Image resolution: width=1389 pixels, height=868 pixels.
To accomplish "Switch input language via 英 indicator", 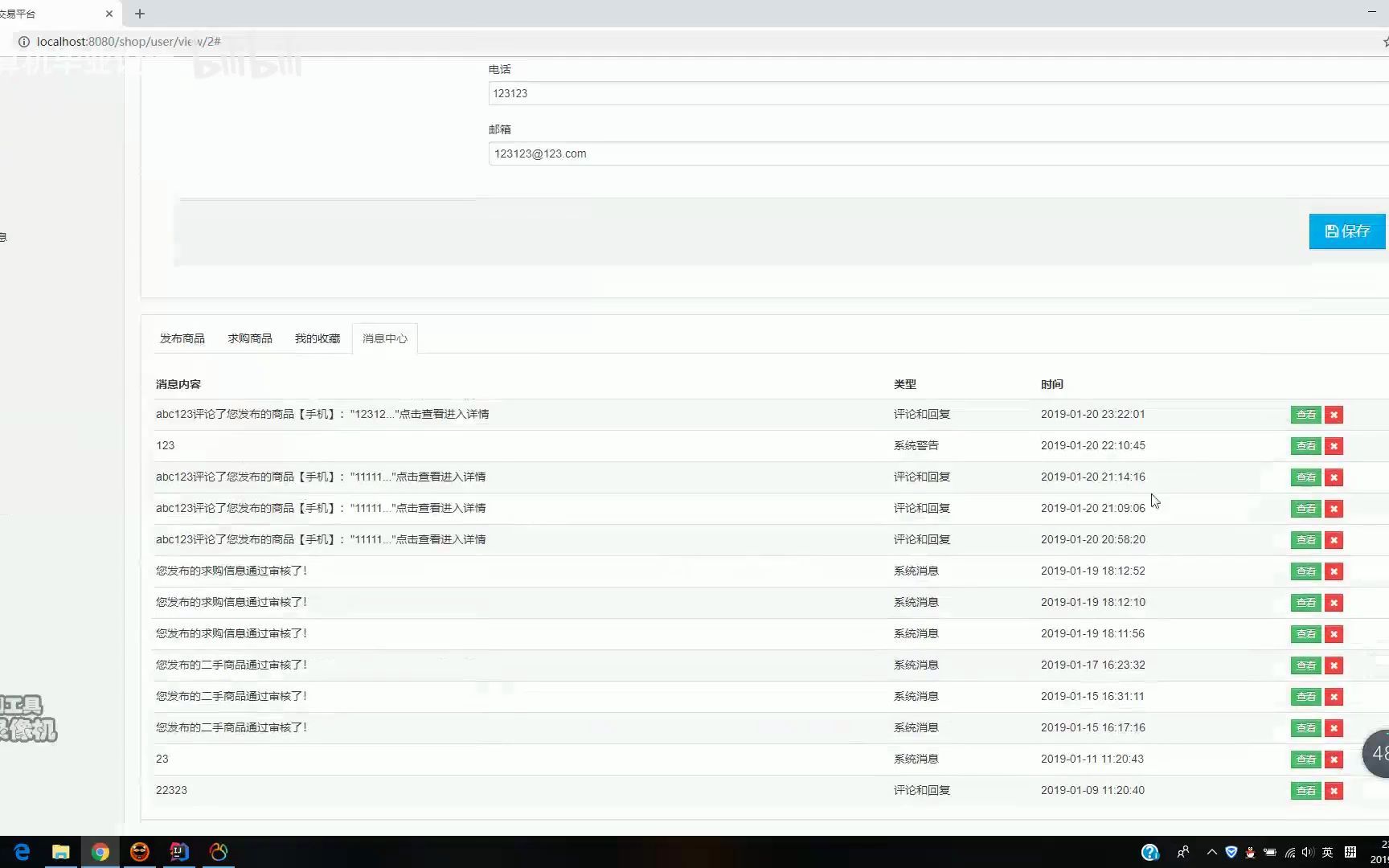I will click(1327, 852).
